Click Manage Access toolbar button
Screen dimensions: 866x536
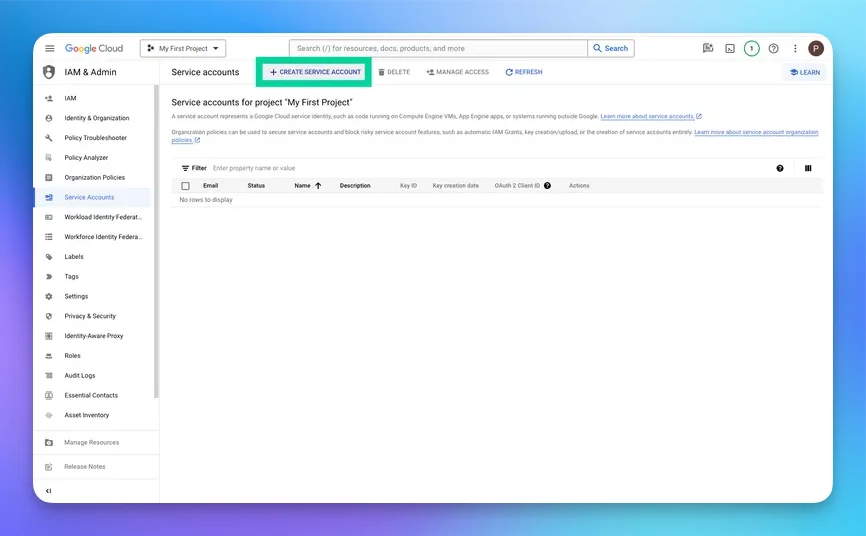pos(458,72)
